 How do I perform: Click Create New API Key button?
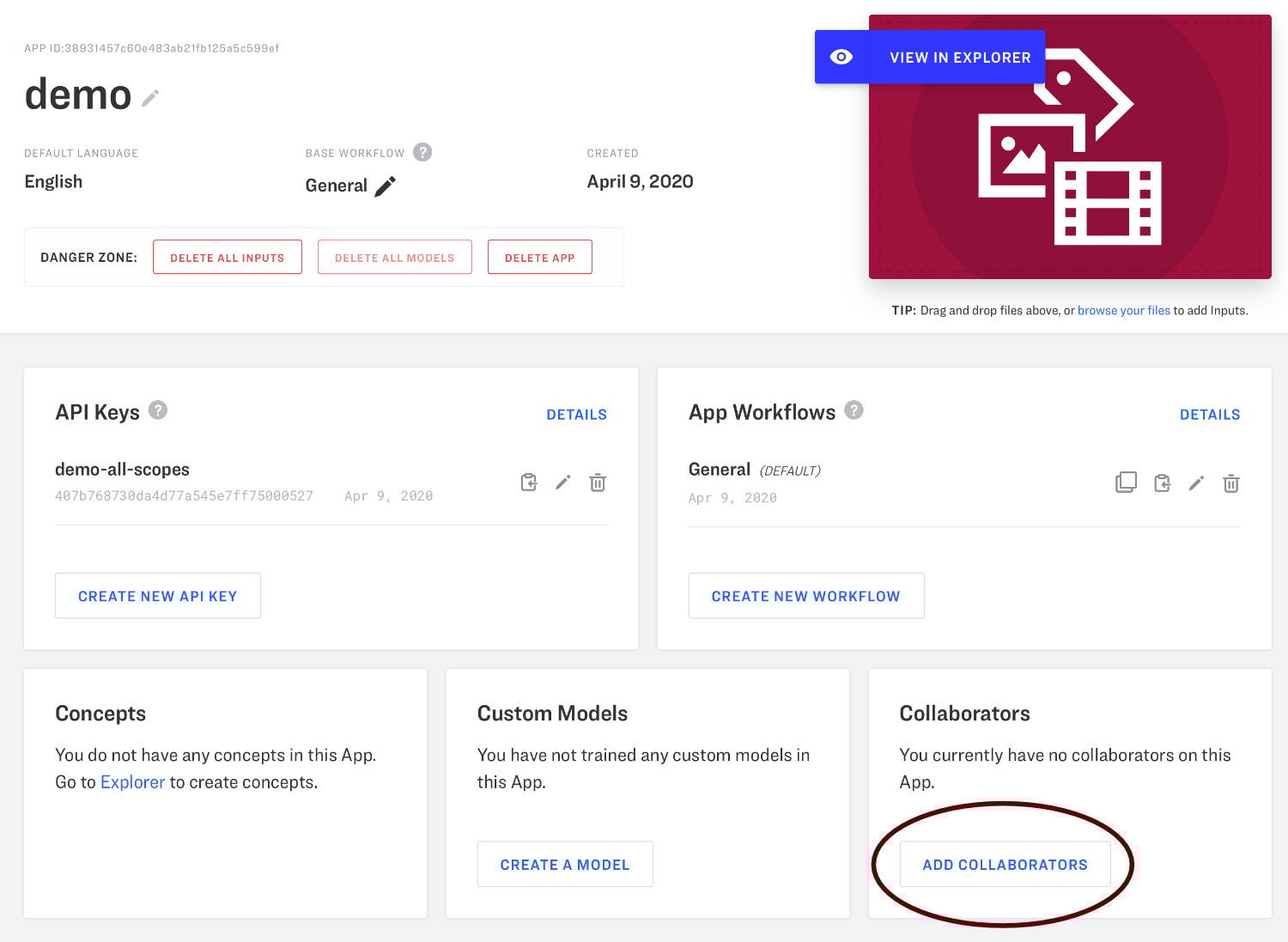pos(158,596)
